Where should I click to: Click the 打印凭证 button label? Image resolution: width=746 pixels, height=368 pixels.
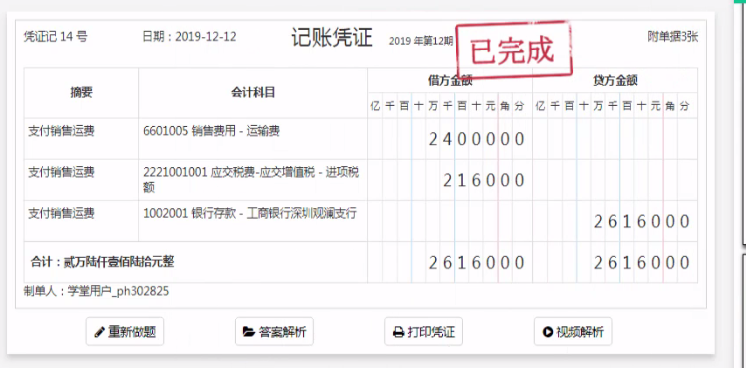(x=431, y=332)
